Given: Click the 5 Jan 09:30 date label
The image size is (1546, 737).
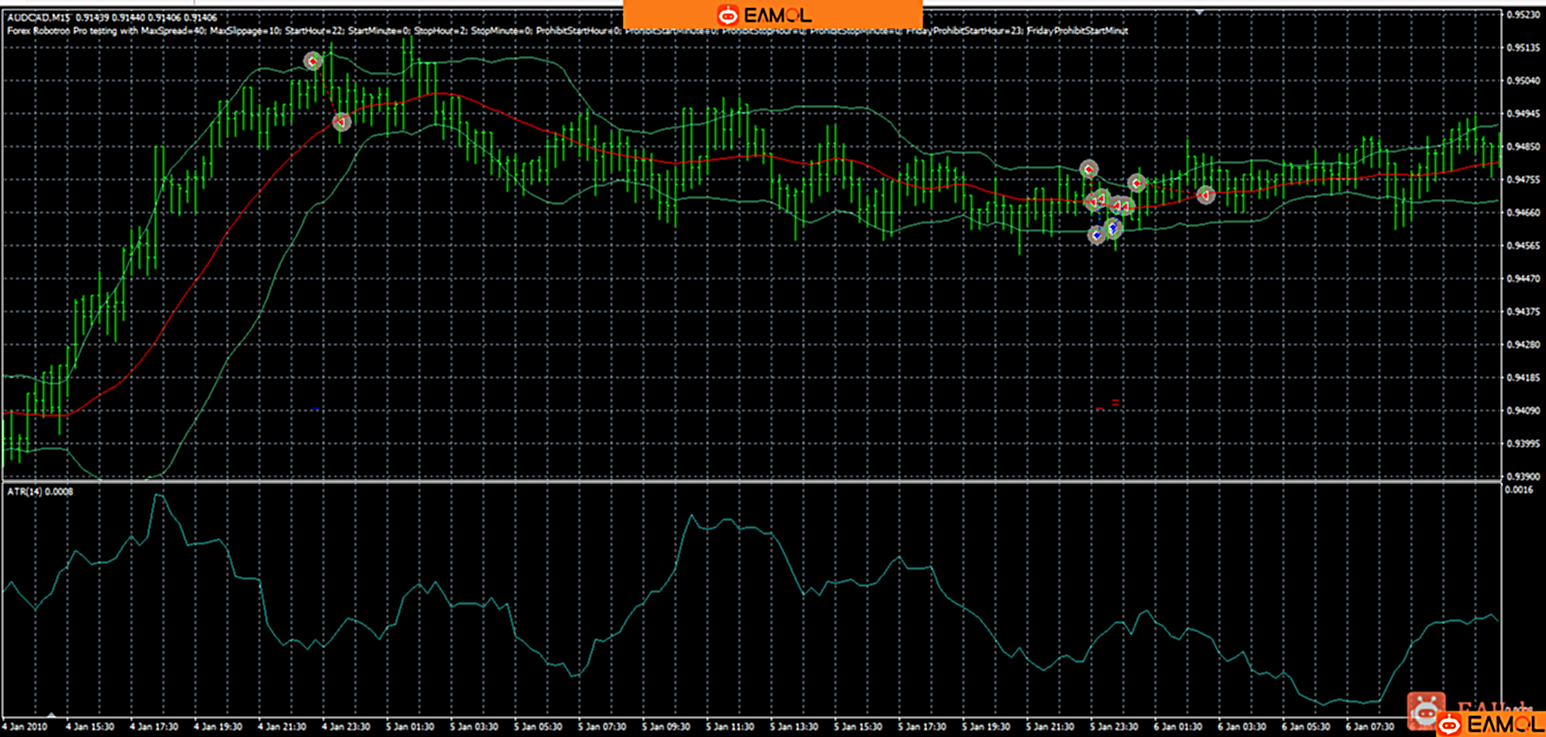Looking at the screenshot, I should click(666, 728).
